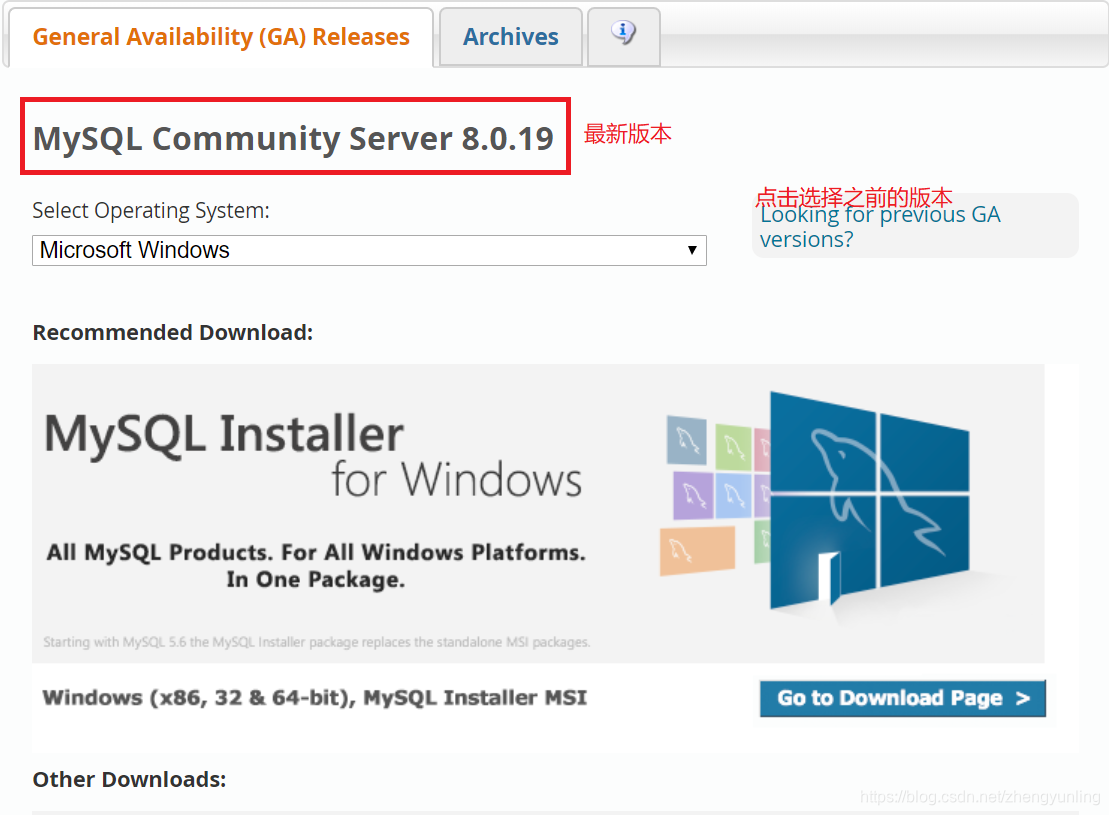The image size is (1109, 815).
Task: Click the Recommended Download heading
Action: click(x=173, y=333)
